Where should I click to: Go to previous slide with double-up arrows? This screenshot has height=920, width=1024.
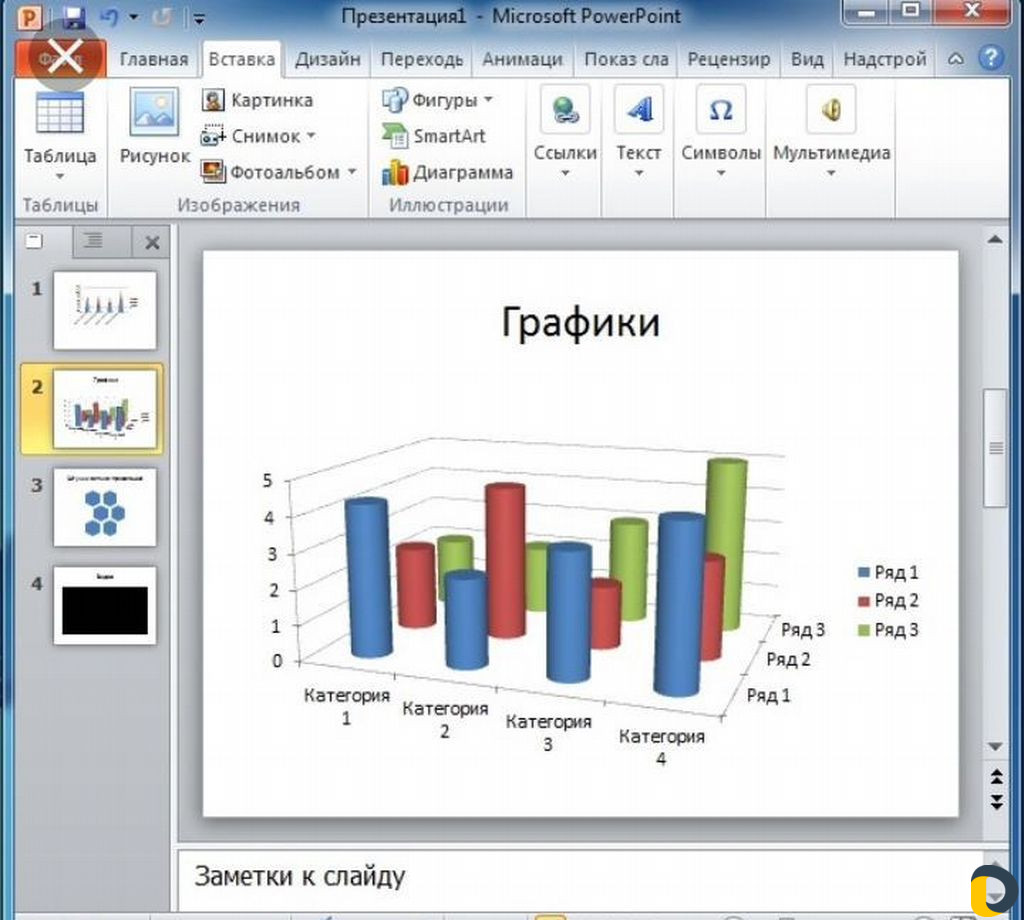pyautogui.click(x=997, y=777)
